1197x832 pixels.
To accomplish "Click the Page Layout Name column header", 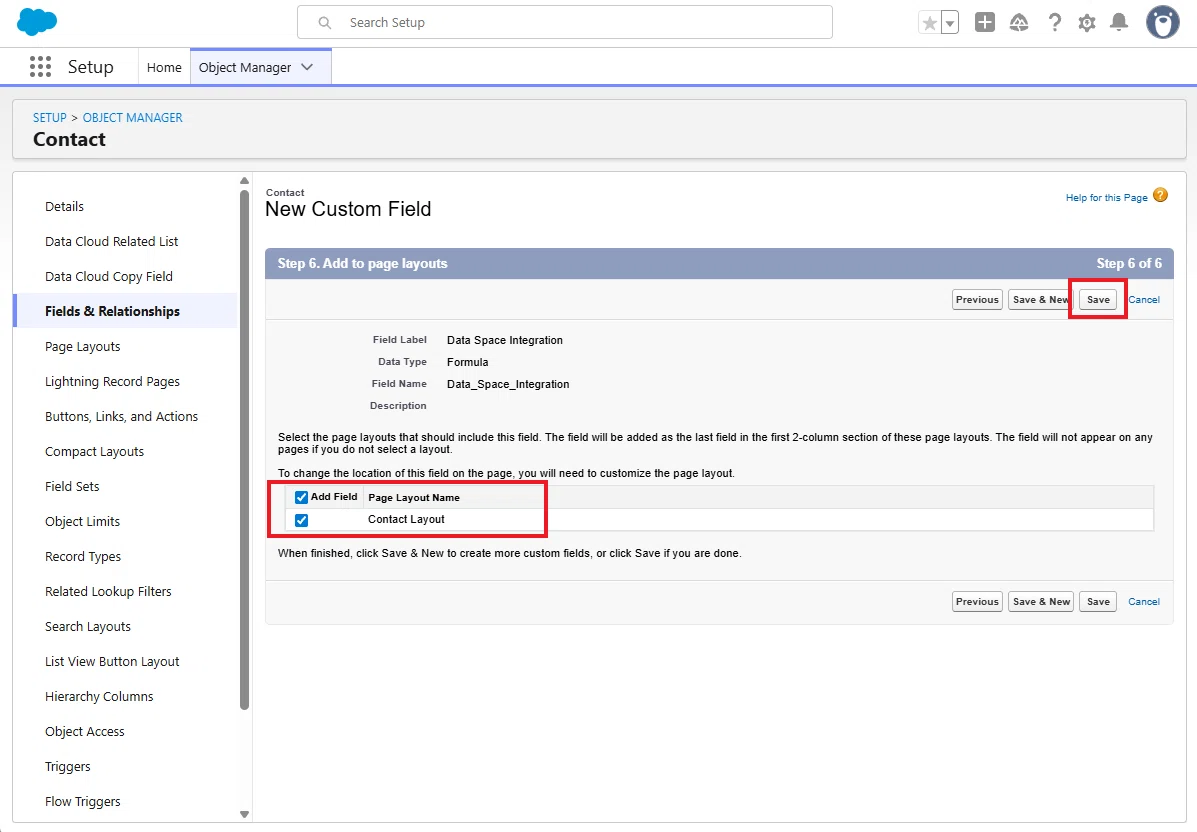I will (414, 498).
